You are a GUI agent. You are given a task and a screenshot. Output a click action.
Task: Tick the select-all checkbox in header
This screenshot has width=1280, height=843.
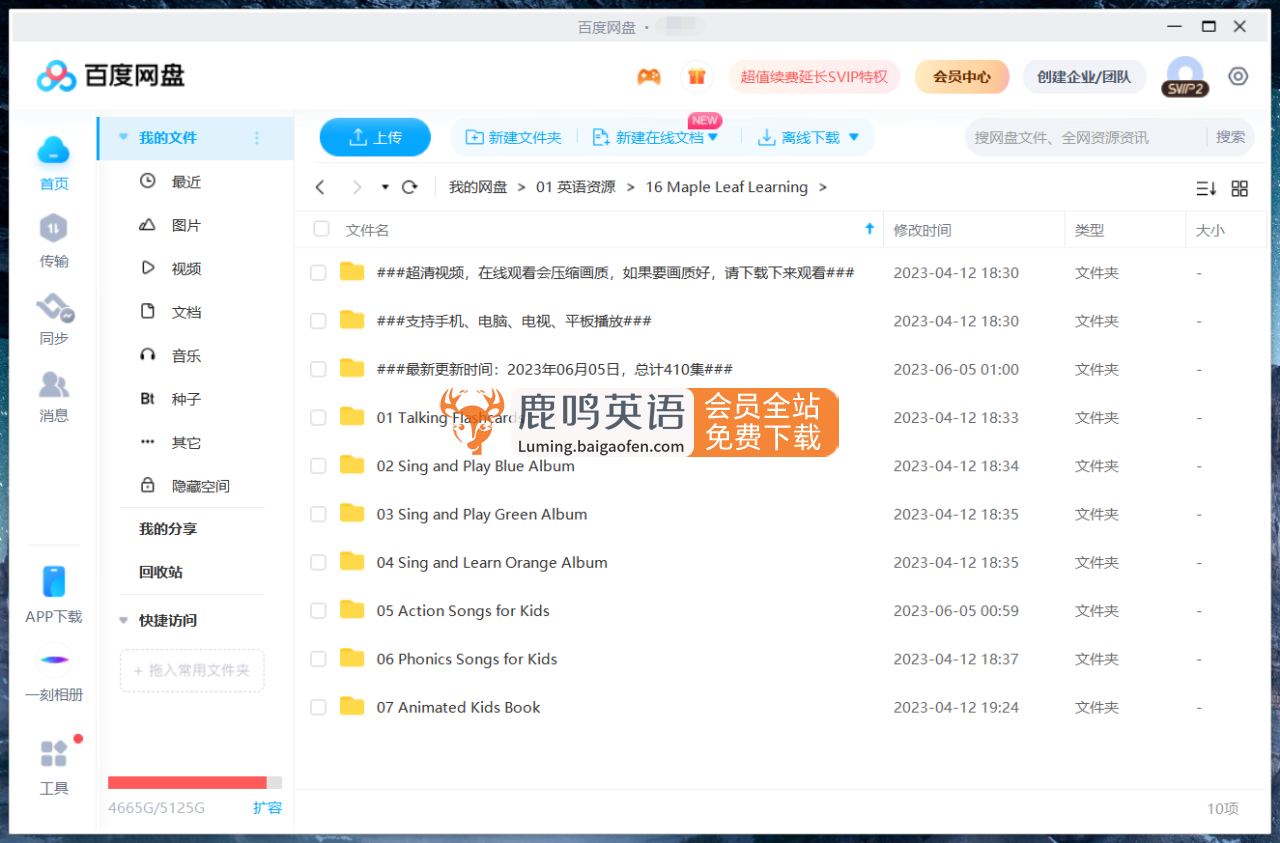(x=321, y=229)
